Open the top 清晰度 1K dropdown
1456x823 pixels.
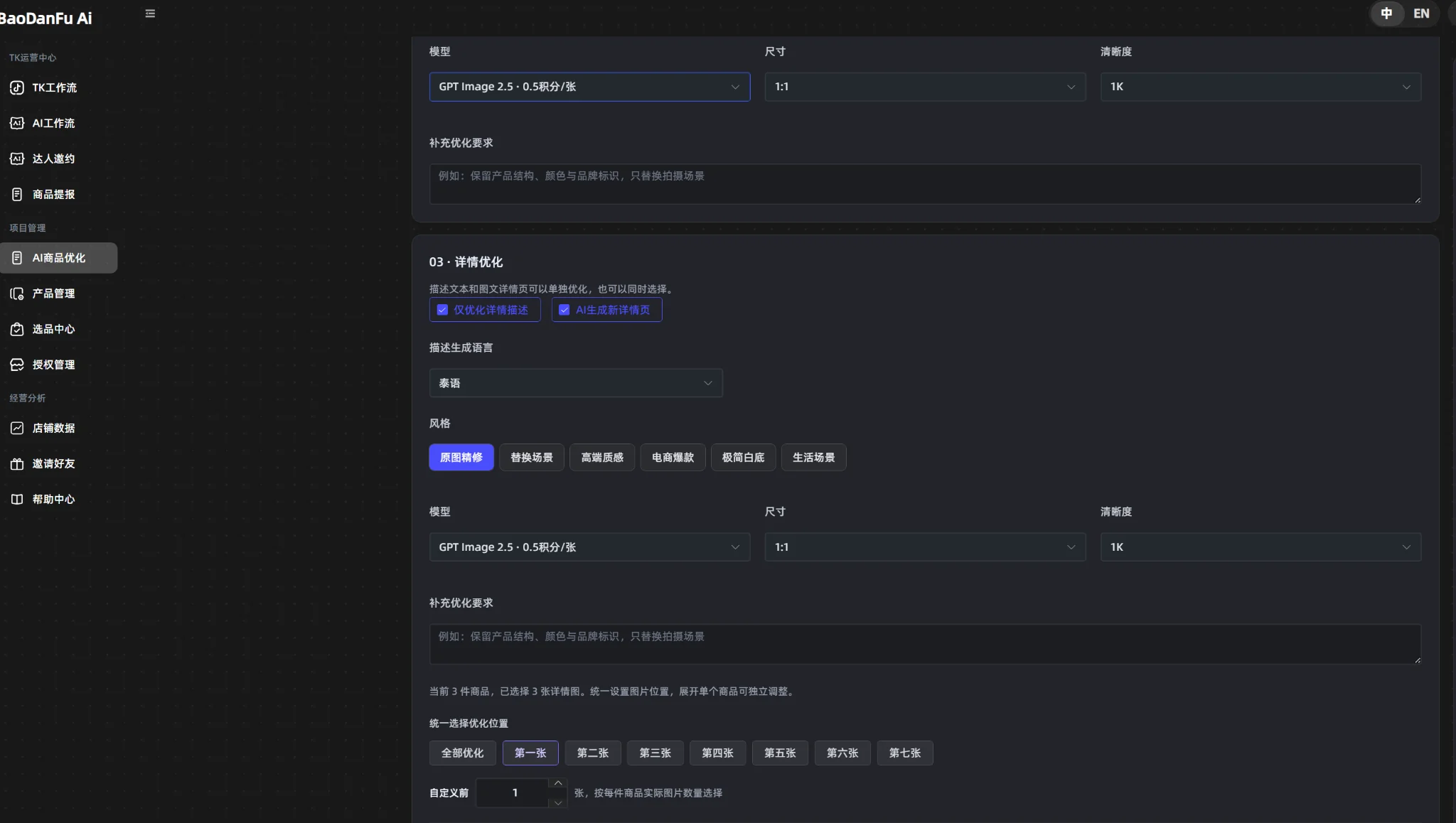point(1260,87)
